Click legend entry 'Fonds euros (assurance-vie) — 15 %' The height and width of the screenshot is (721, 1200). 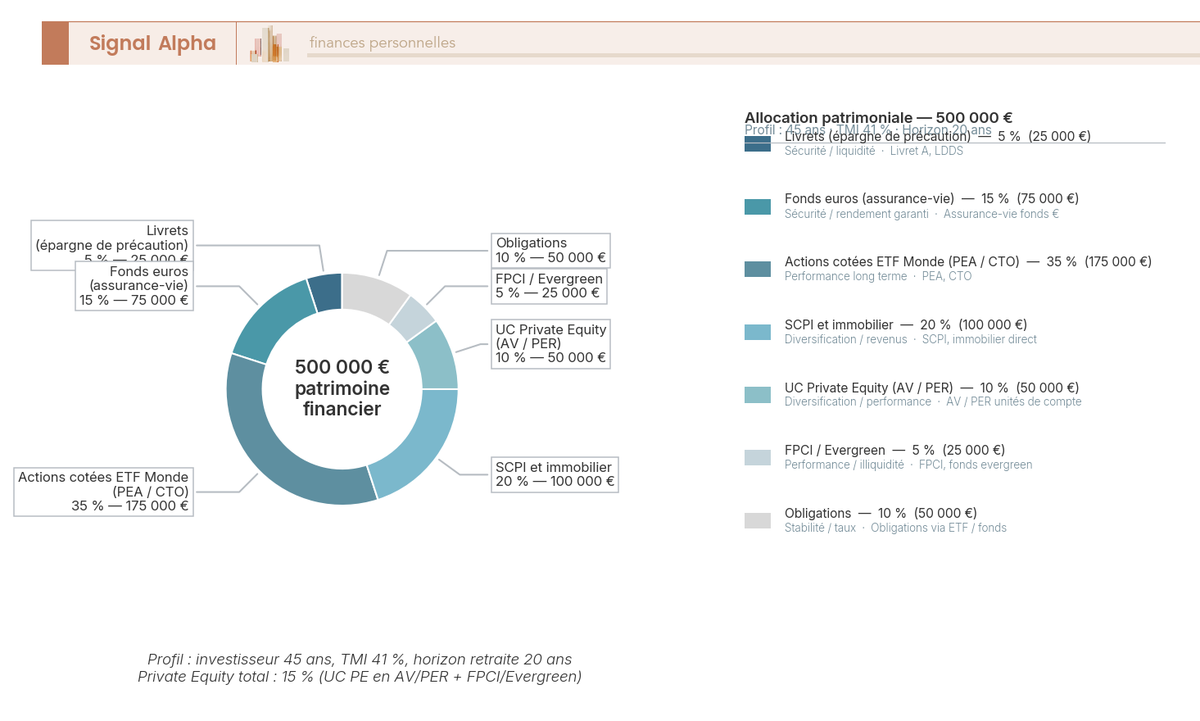pyautogui.click(x=931, y=199)
